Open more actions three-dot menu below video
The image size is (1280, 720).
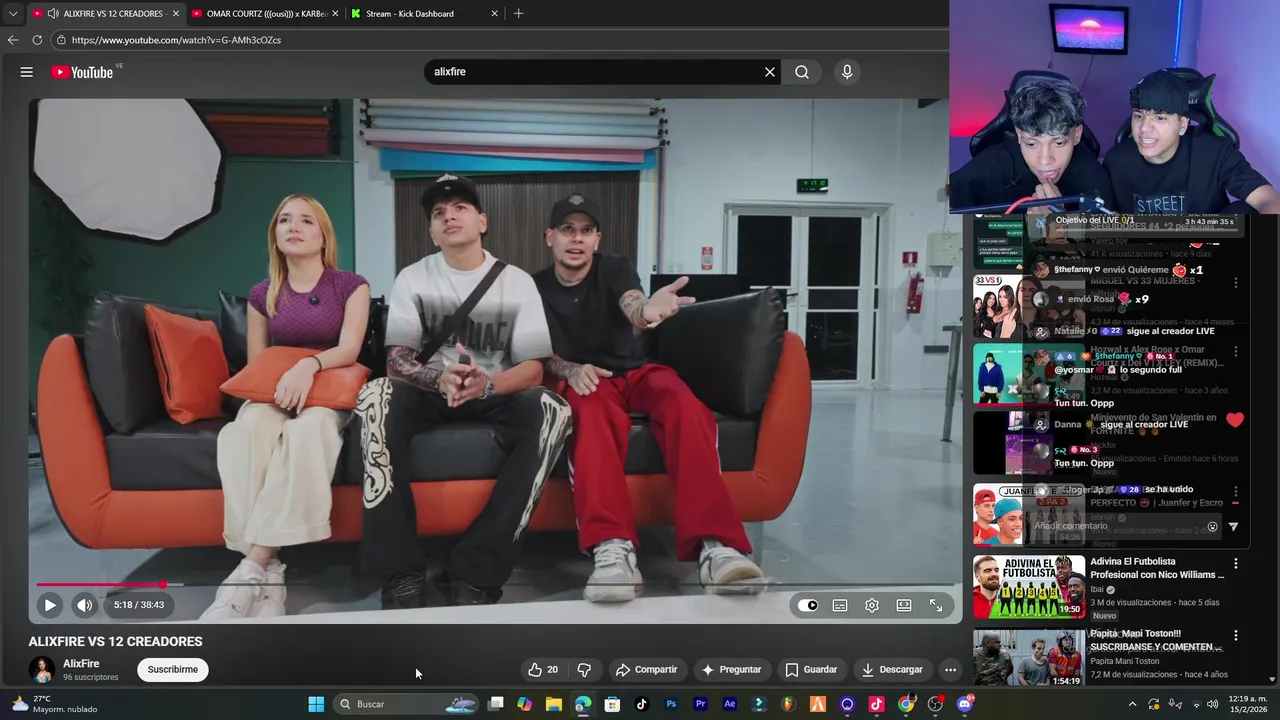tap(951, 670)
